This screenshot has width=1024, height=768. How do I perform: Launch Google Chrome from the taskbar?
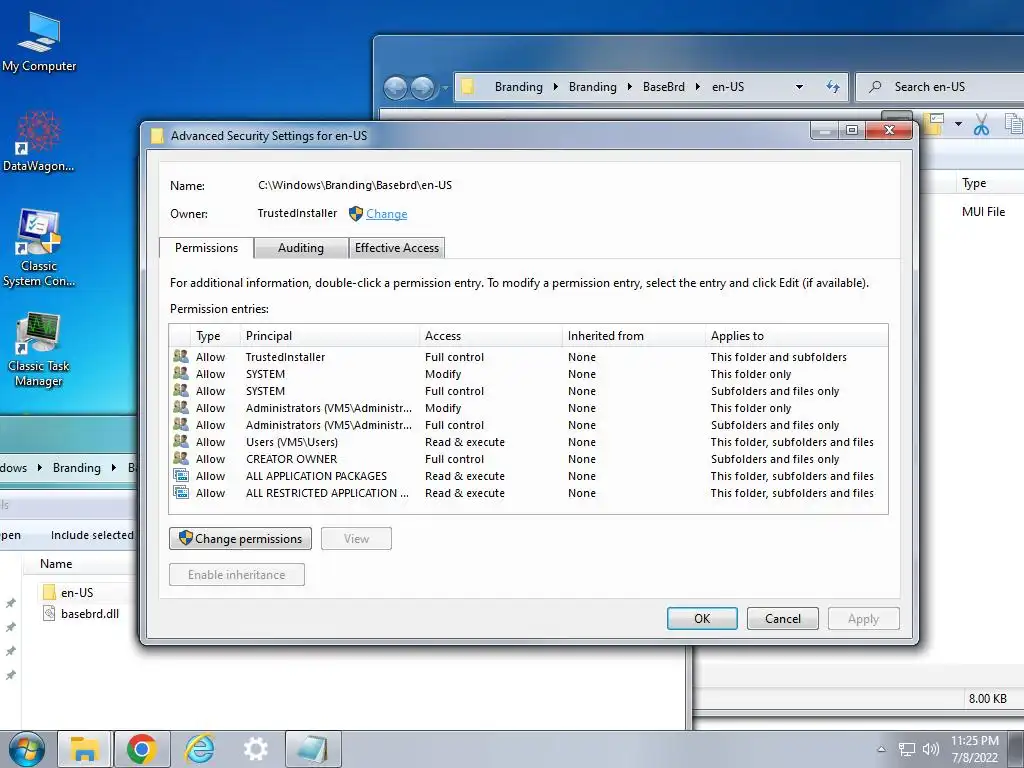click(x=142, y=749)
